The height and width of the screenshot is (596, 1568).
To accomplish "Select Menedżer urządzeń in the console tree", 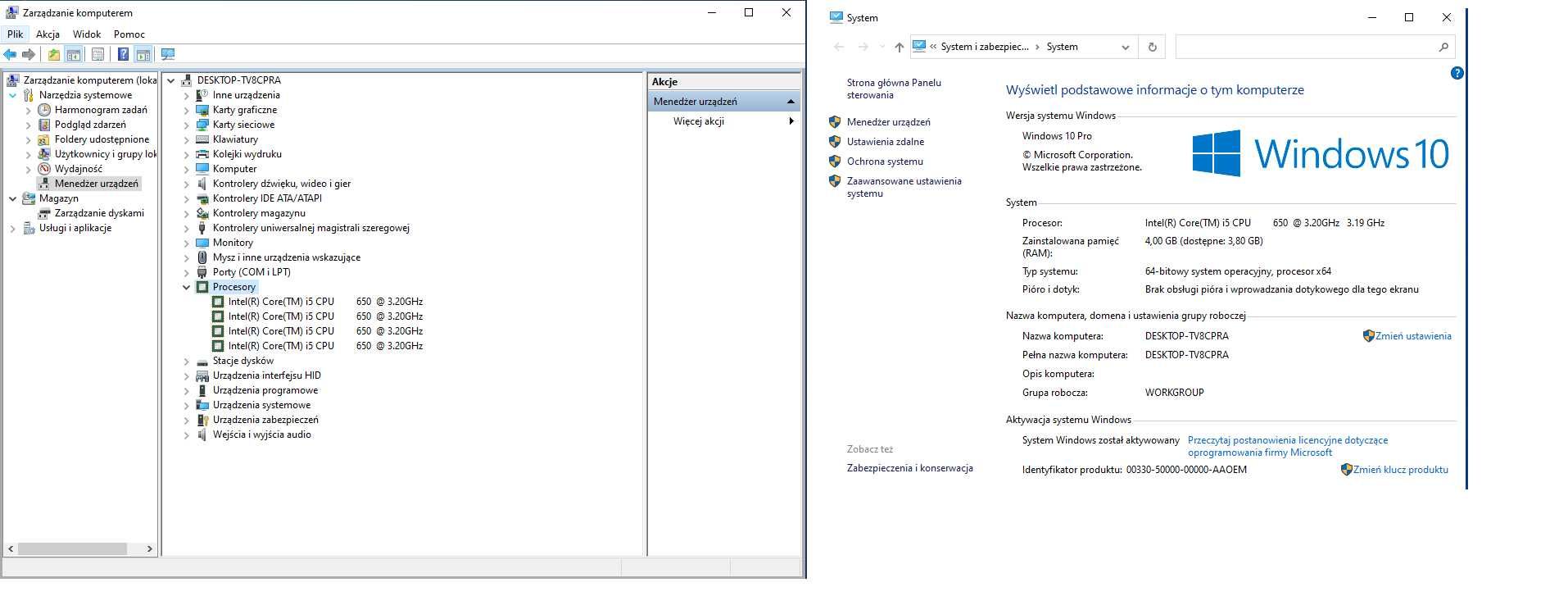I will pos(96,184).
